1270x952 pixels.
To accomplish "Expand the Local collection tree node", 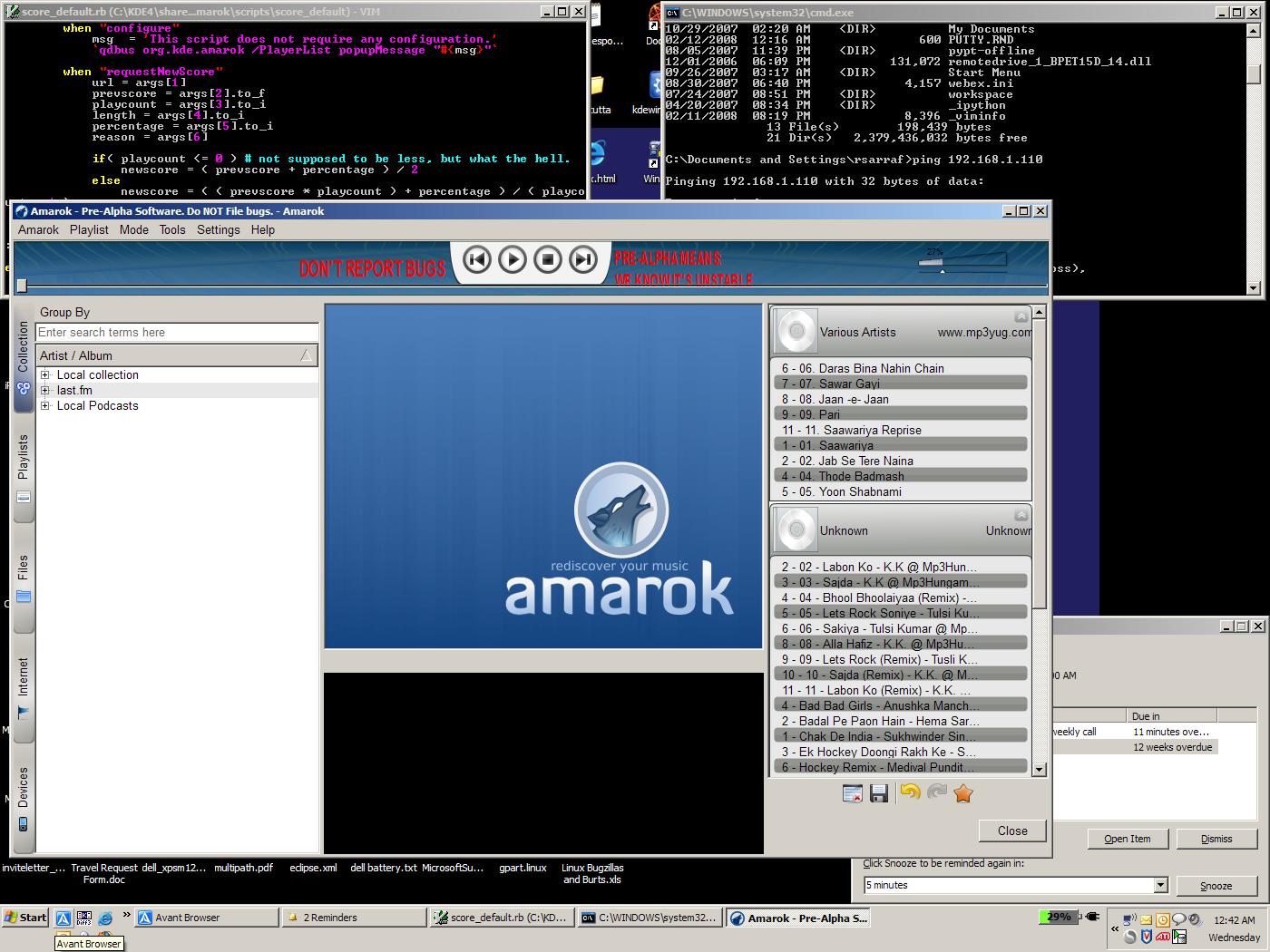I will 45,374.
